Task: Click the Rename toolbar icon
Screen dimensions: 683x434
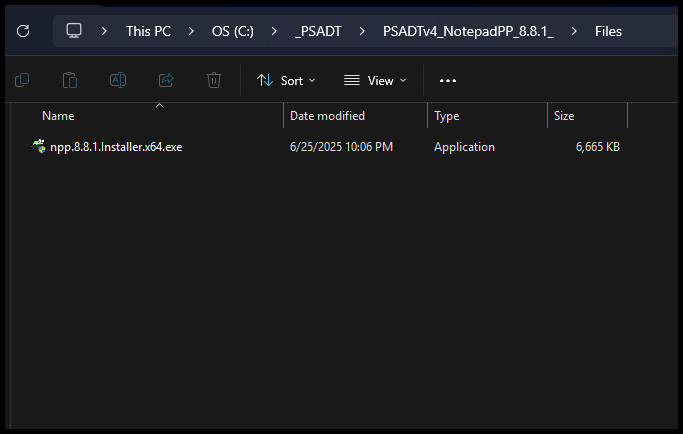Action: pos(118,80)
